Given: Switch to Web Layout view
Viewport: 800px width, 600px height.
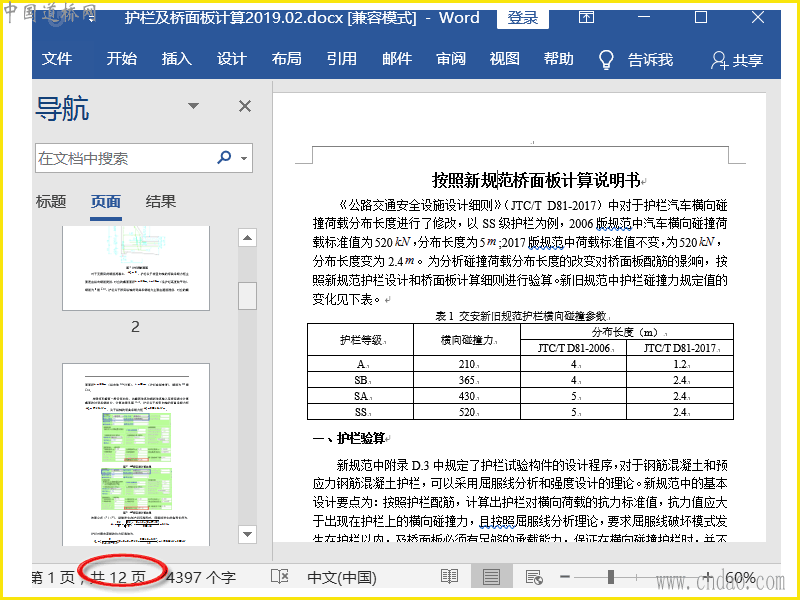Looking at the screenshot, I should (534, 577).
